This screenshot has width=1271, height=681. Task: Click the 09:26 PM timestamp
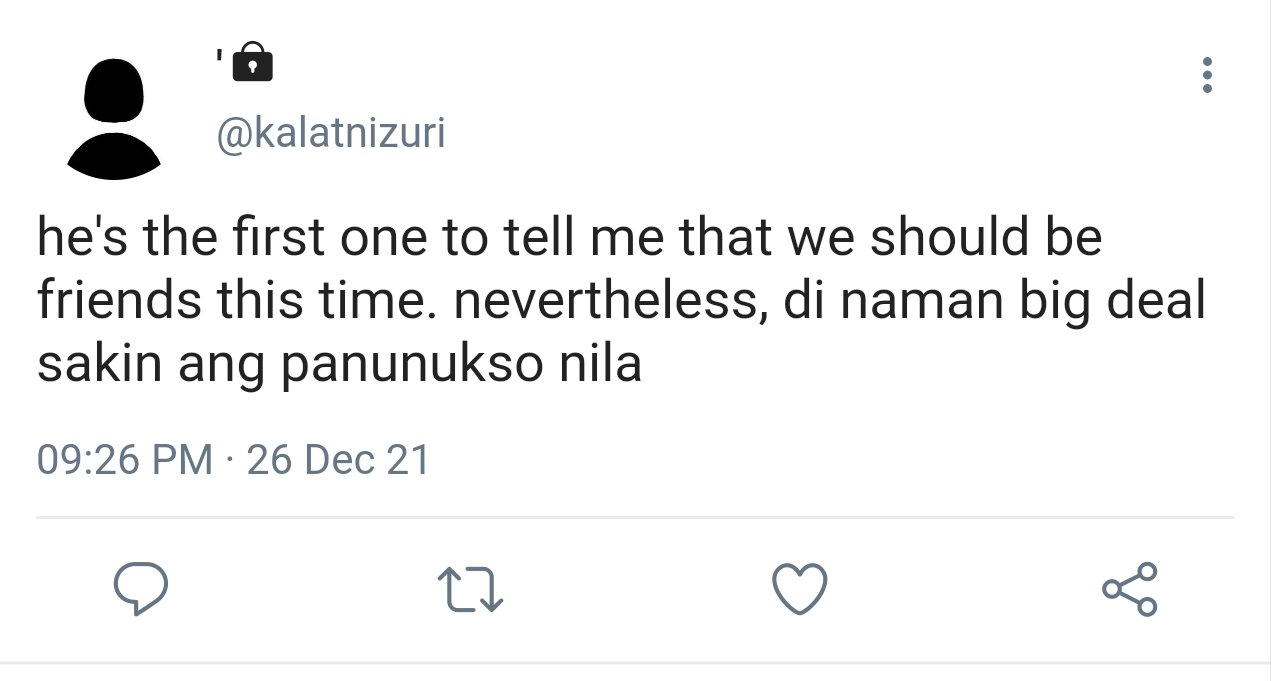(x=125, y=460)
